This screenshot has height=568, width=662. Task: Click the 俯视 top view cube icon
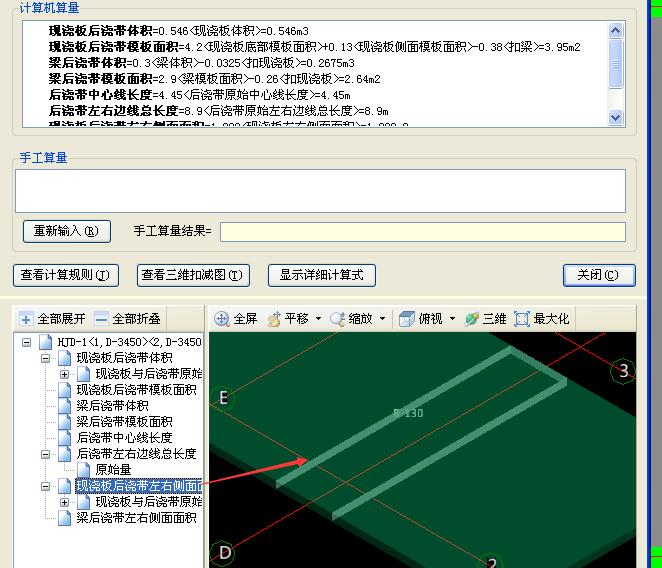coord(407,319)
